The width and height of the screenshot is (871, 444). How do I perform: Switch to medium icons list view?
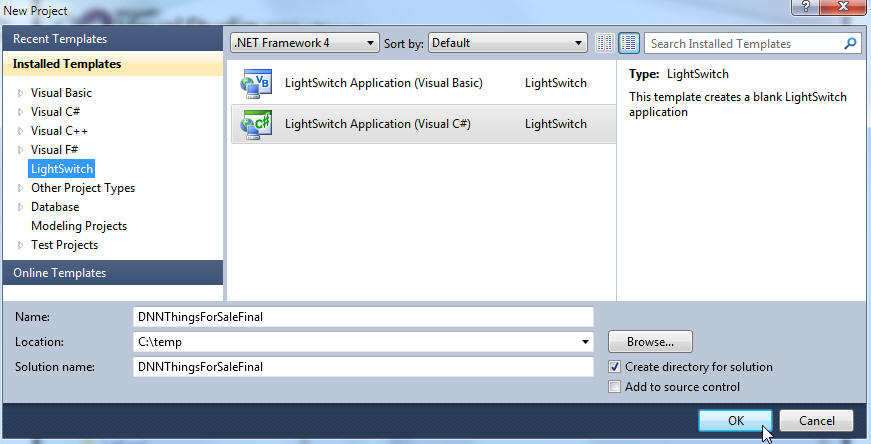coord(629,43)
